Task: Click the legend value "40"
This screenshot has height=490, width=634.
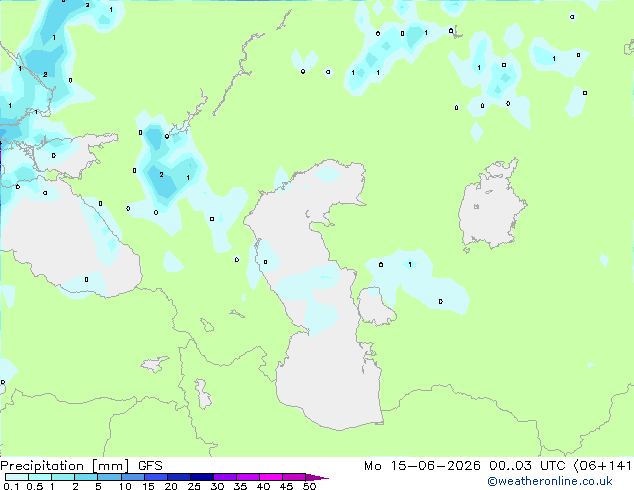Action: click(x=263, y=486)
